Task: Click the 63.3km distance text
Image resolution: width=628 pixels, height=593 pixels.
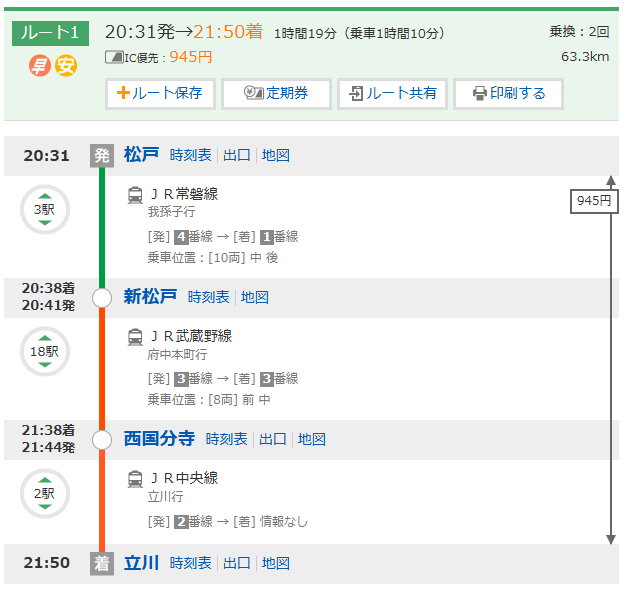Action: click(585, 57)
